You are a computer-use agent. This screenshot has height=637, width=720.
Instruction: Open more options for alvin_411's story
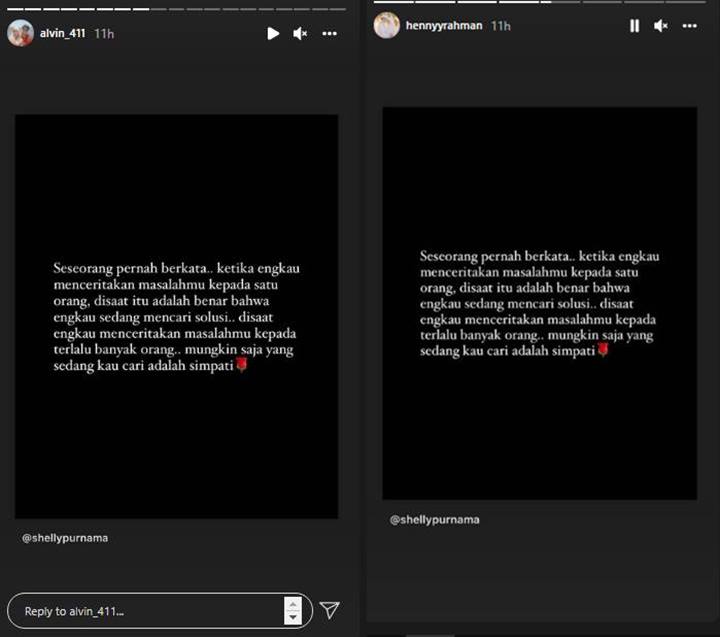click(x=329, y=34)
